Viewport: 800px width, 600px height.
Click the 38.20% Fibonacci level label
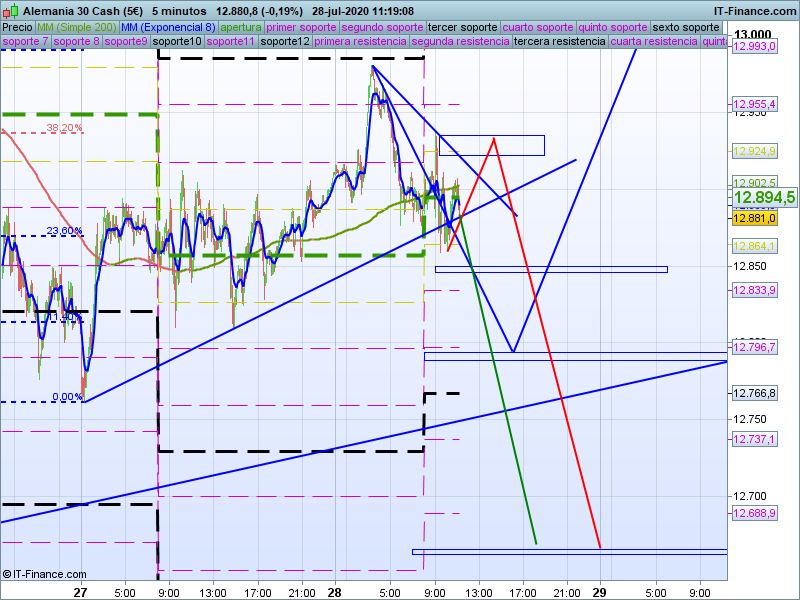coord(64,128)
